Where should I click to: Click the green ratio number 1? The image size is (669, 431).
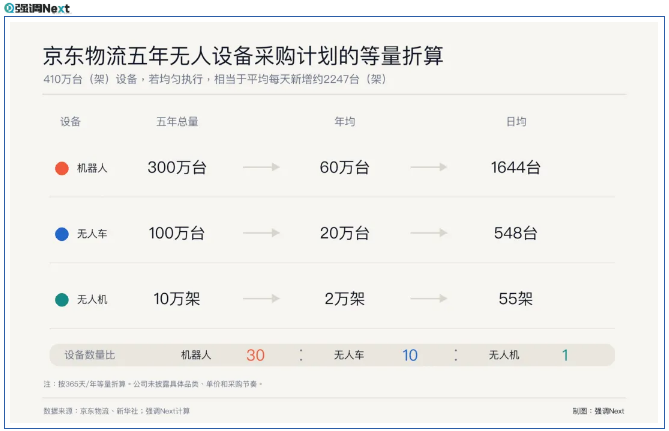pos(565,355)
